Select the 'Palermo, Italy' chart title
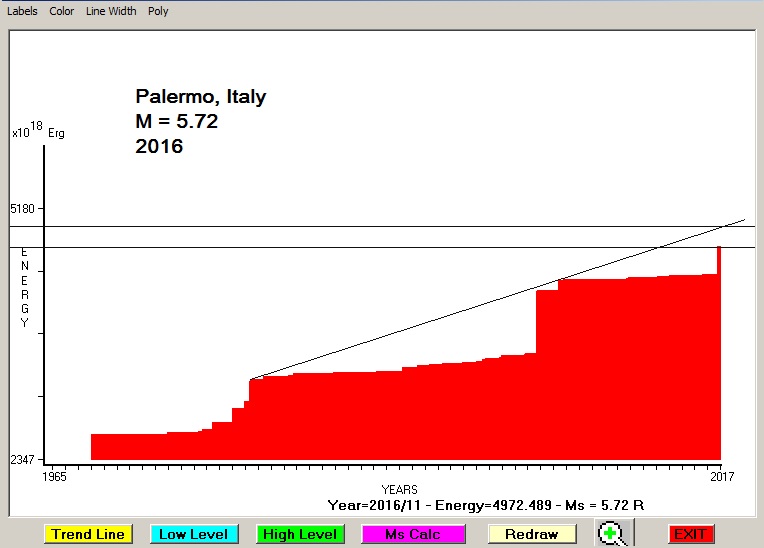764x548 pixels. [200, 97]
